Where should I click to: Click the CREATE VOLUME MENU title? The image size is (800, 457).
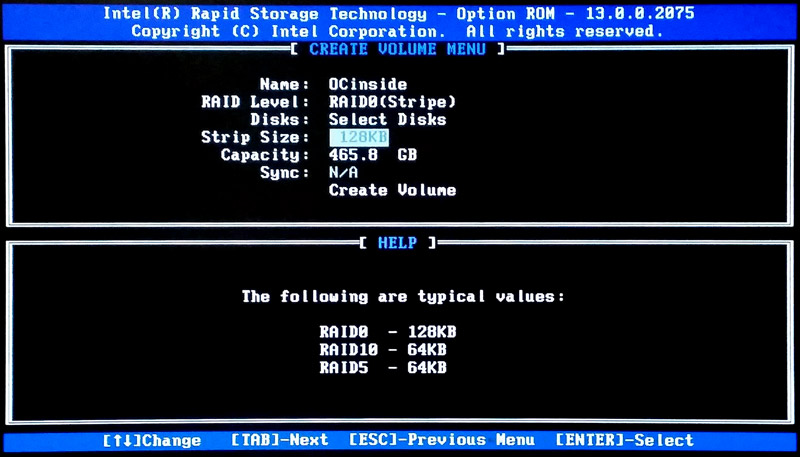(x=397, y=49)
